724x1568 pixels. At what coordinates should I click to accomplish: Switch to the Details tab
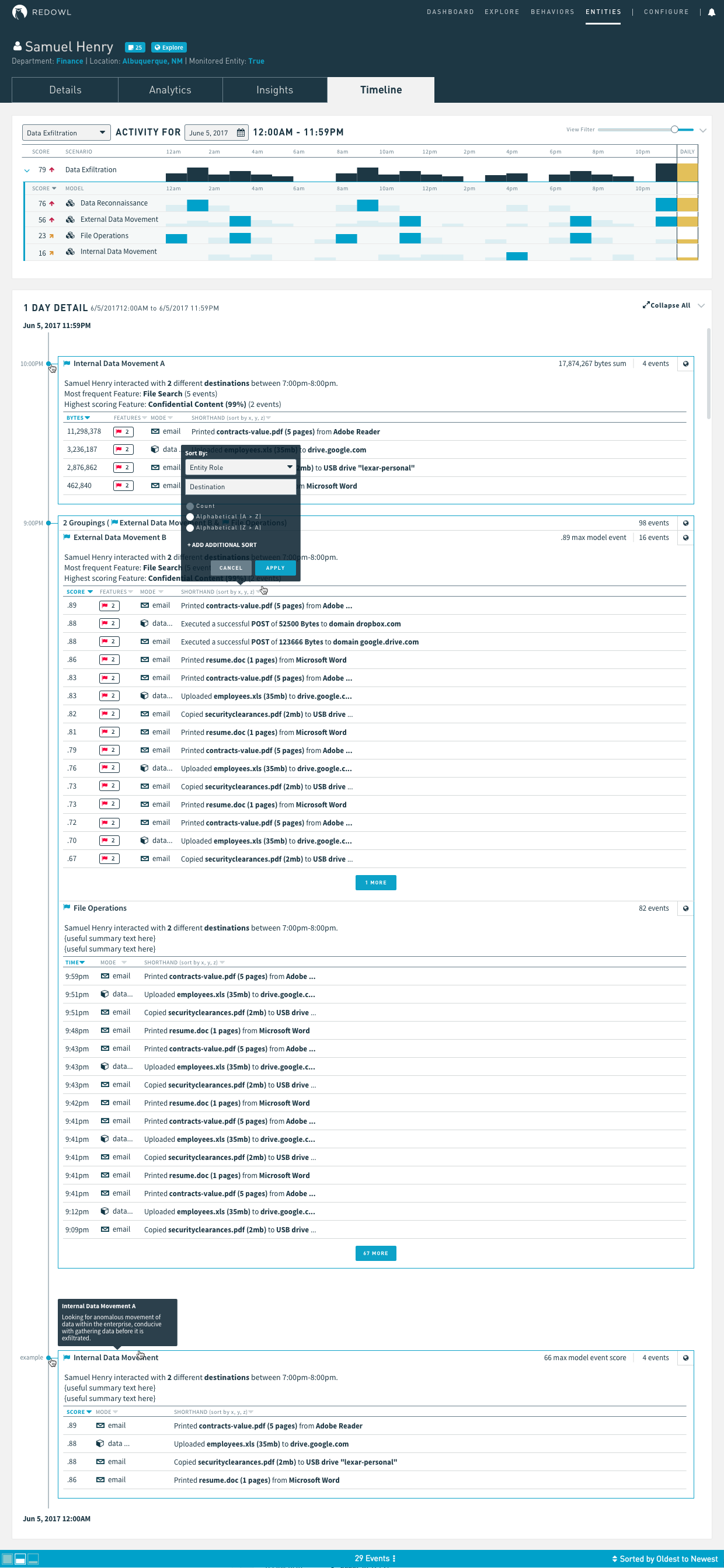pyautogui.click(x=65, y=90)
